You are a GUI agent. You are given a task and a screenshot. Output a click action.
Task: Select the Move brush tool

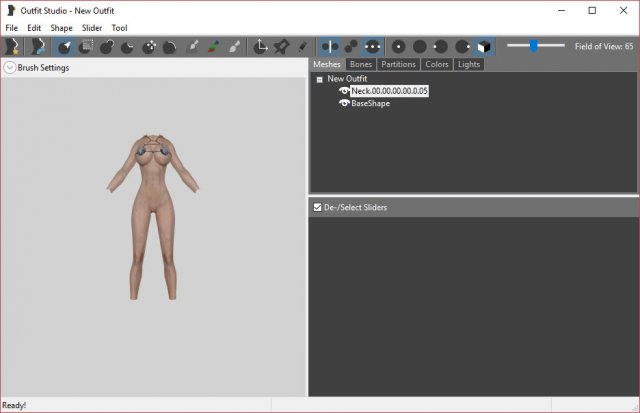click(149, 46)
